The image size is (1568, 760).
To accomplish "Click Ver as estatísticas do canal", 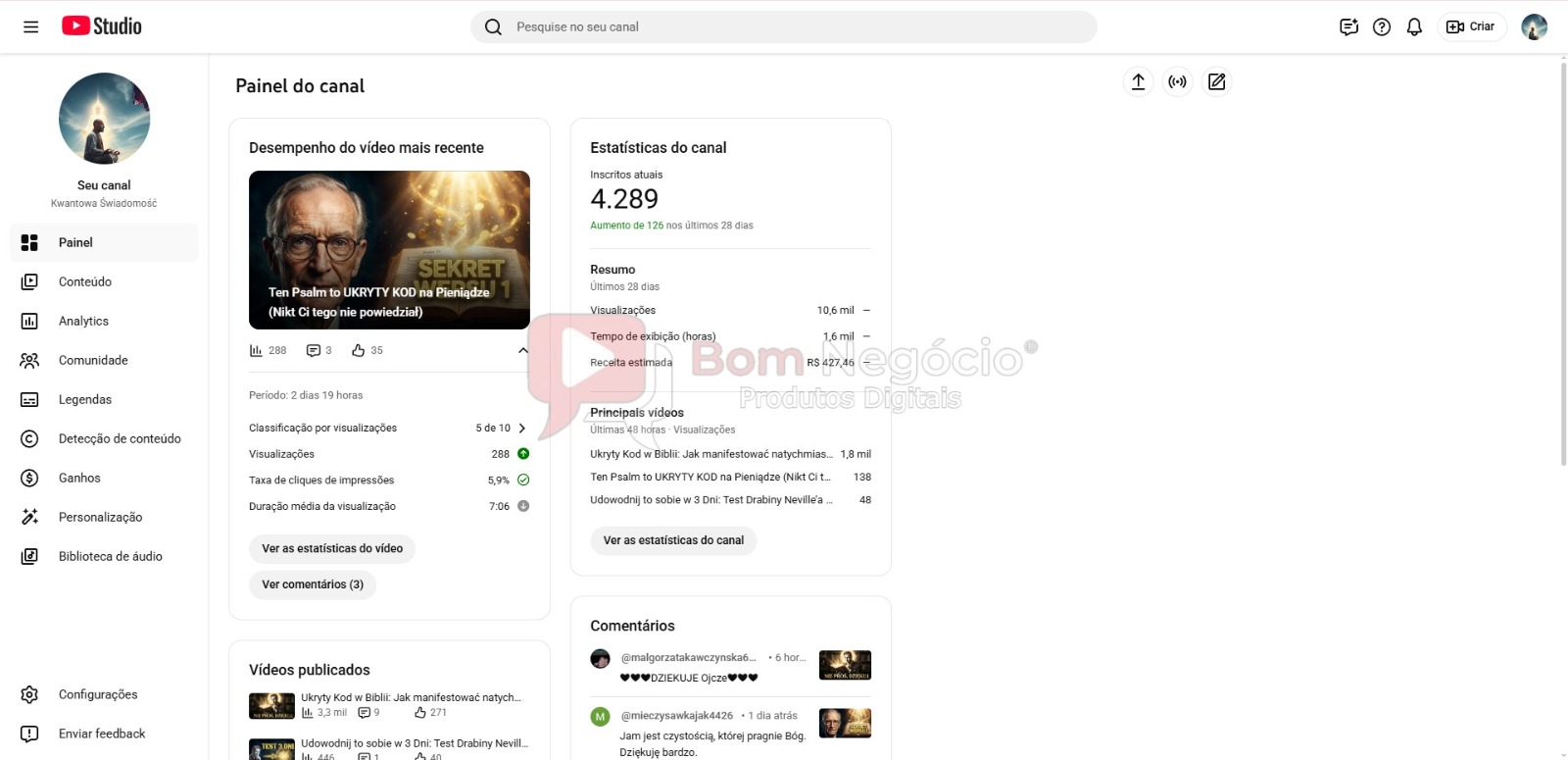I will (x=673, y=540).
